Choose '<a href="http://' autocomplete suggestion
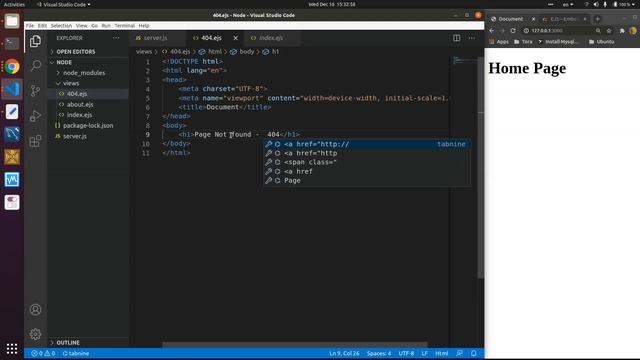This screenshot has height=360, width=640. 366,144
